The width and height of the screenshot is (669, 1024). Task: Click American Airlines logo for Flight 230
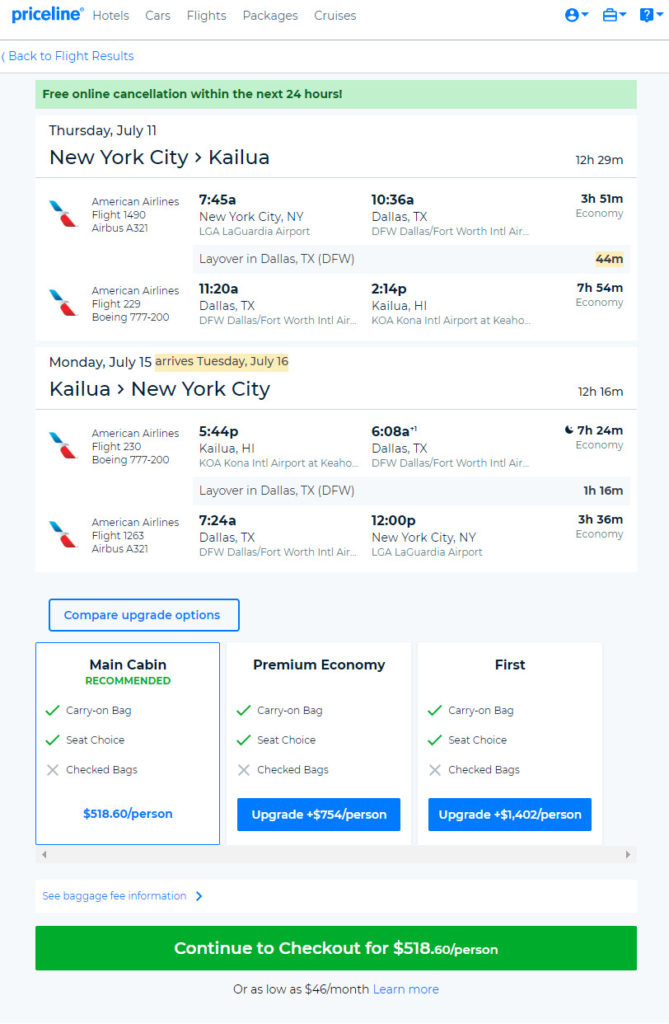(63, 445)
